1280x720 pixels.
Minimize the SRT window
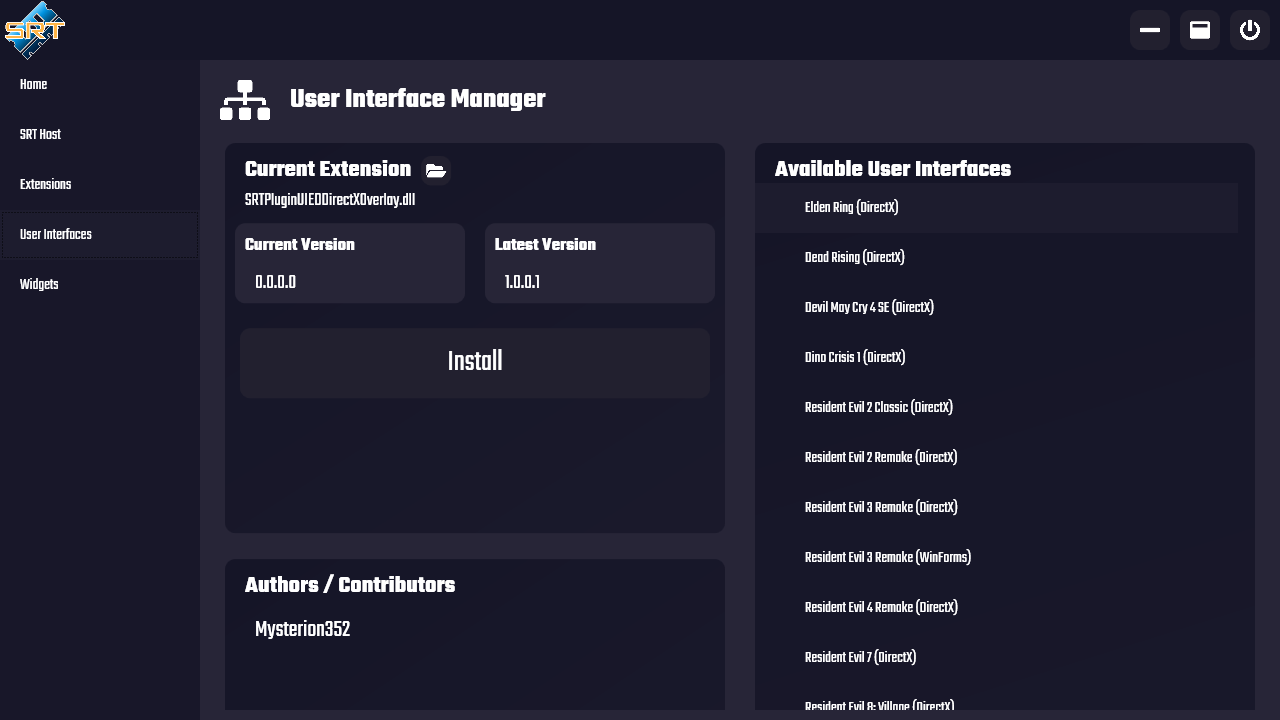tap(1150, 30)
